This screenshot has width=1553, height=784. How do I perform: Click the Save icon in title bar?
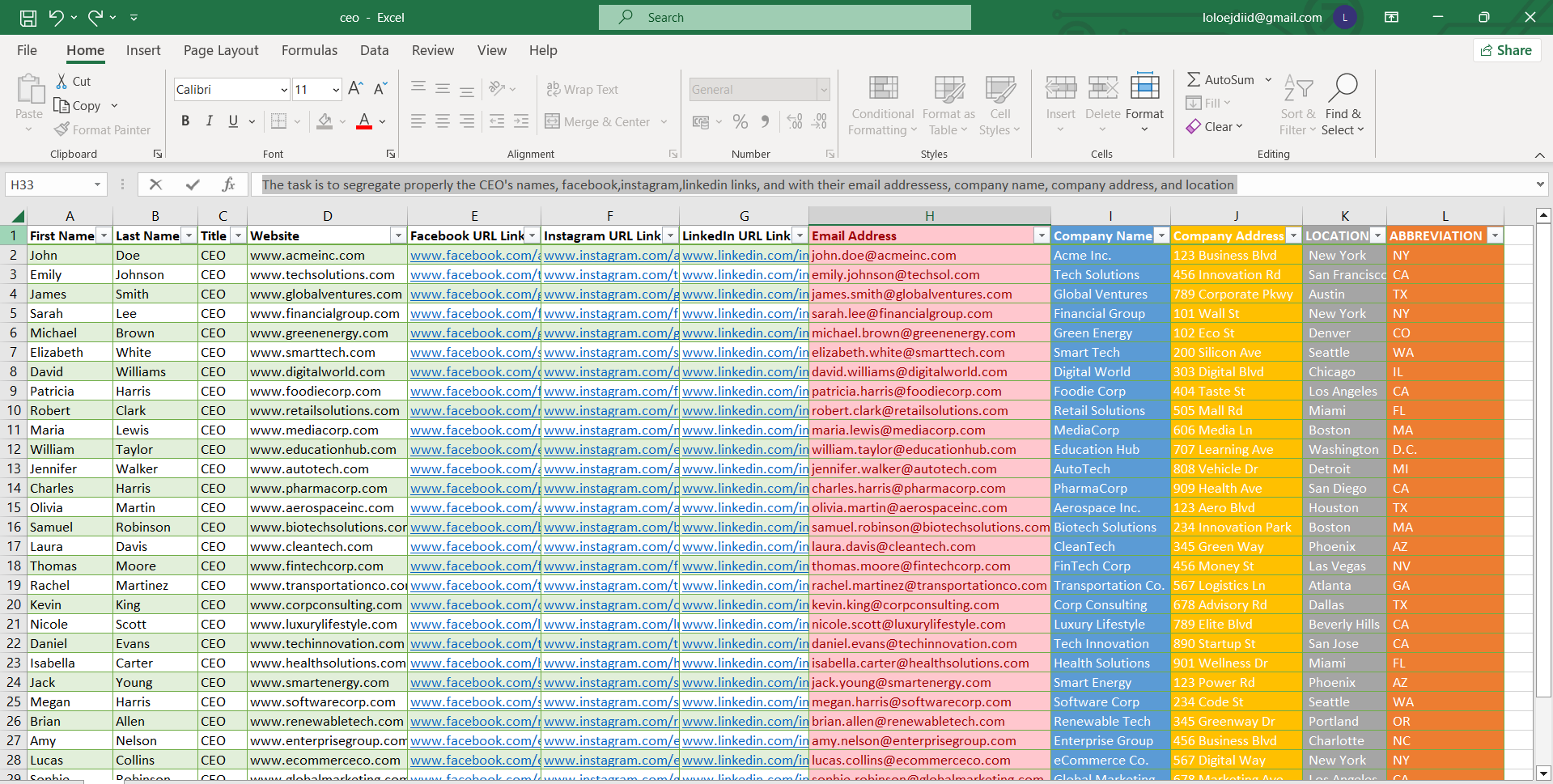click(28, 17)
